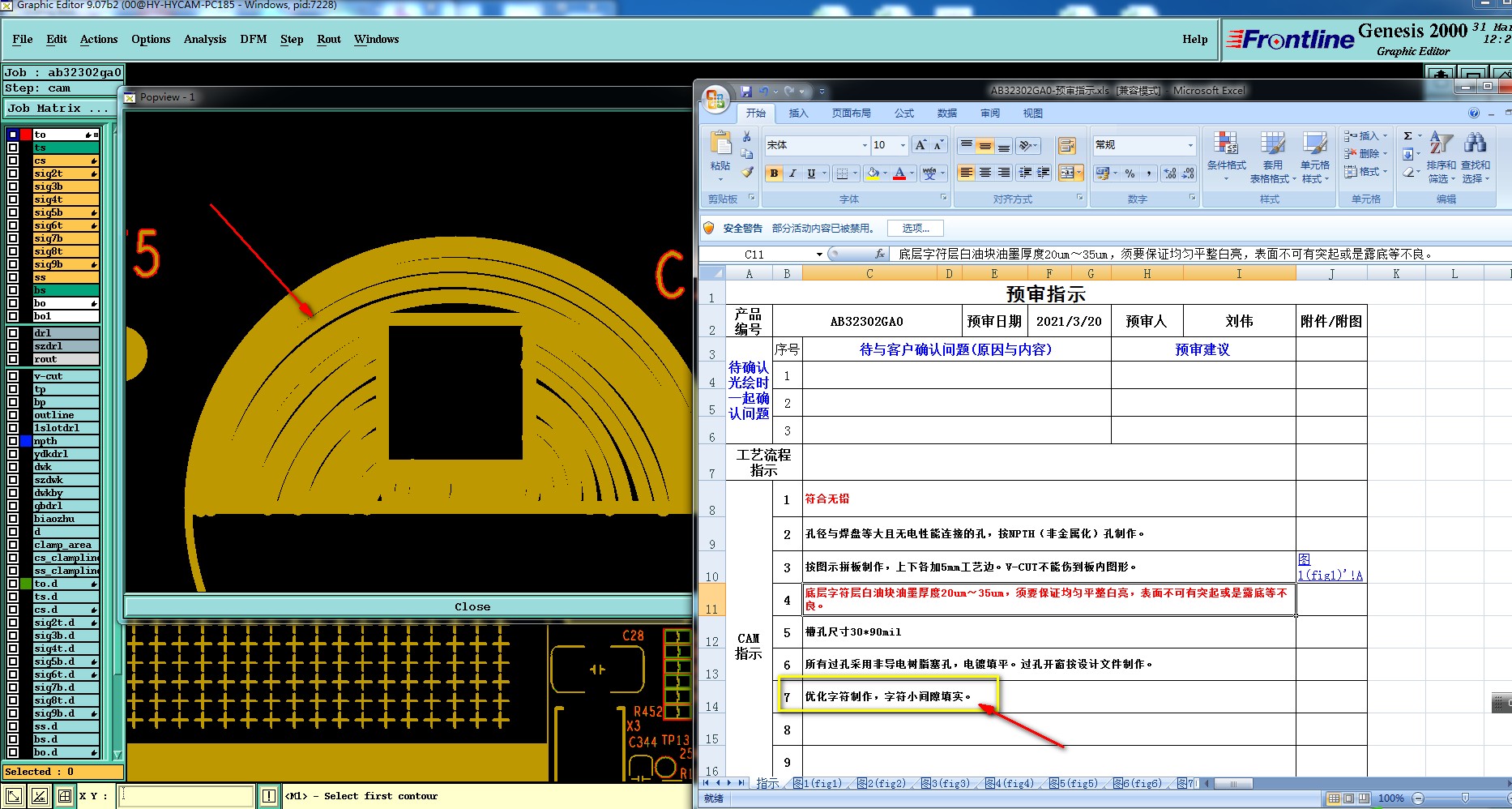This screenshot has width=1512, height=809.
Task: Toggle display checkbox for layer cs
Action: 13,161
